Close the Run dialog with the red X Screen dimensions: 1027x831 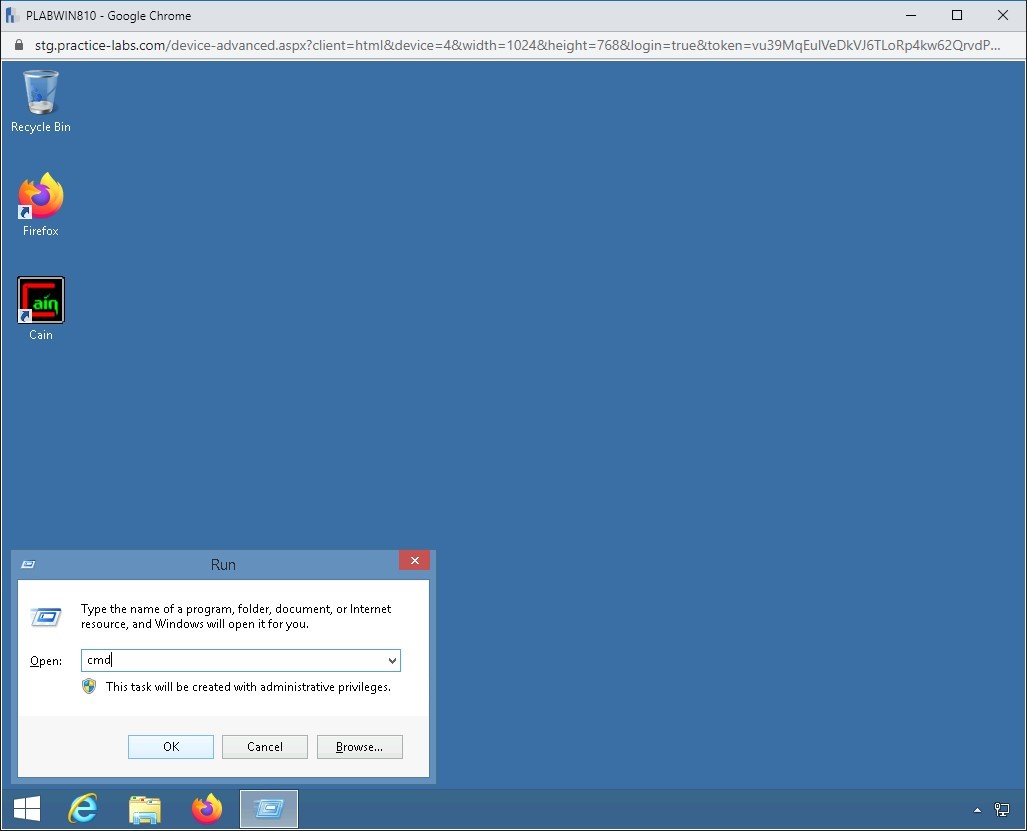coord(414,560)
